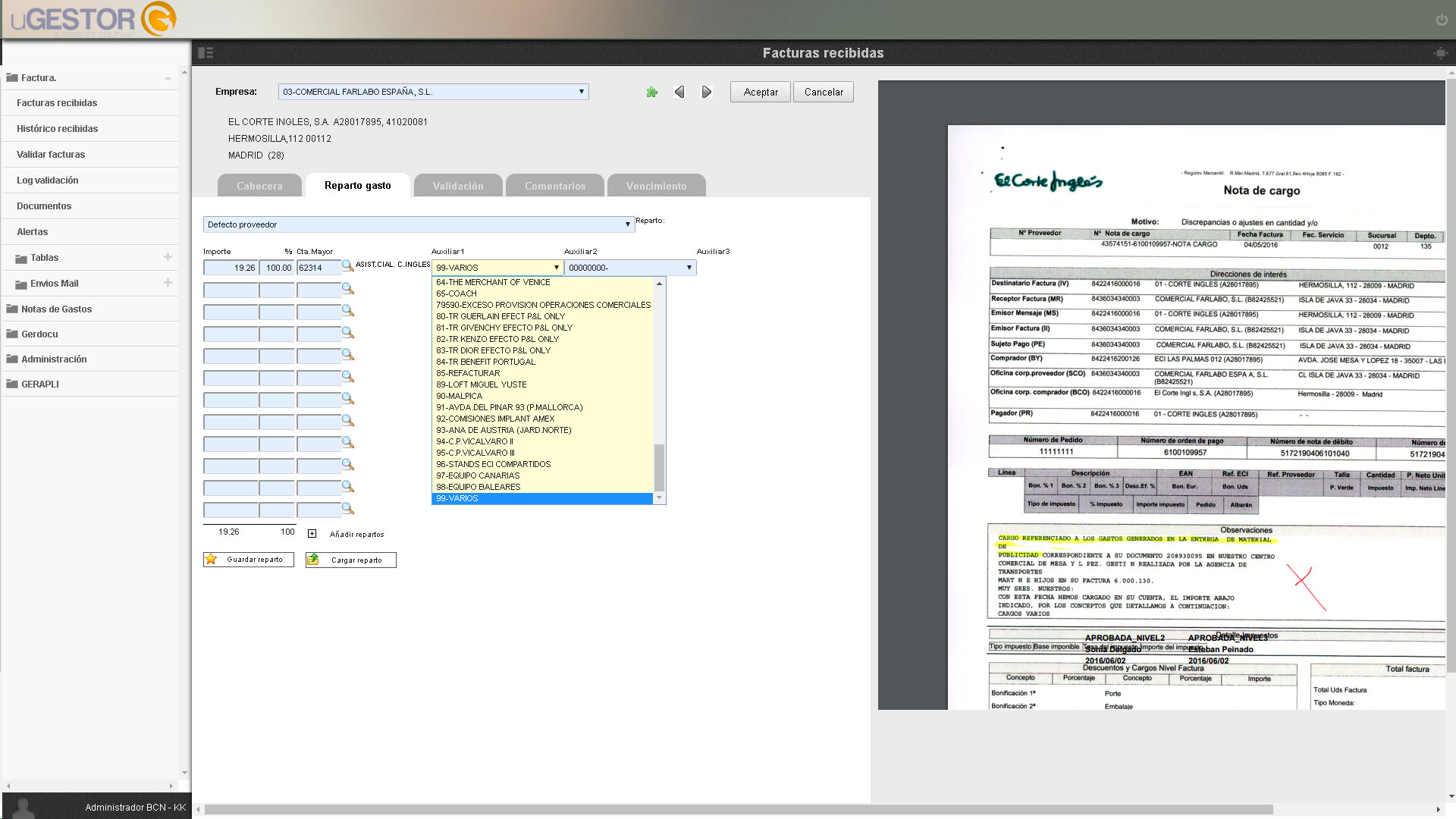1456x819 pixels.
Task: Select 64-THE MERCHANT OF VENICE
Action: click(x=543, y=282)
